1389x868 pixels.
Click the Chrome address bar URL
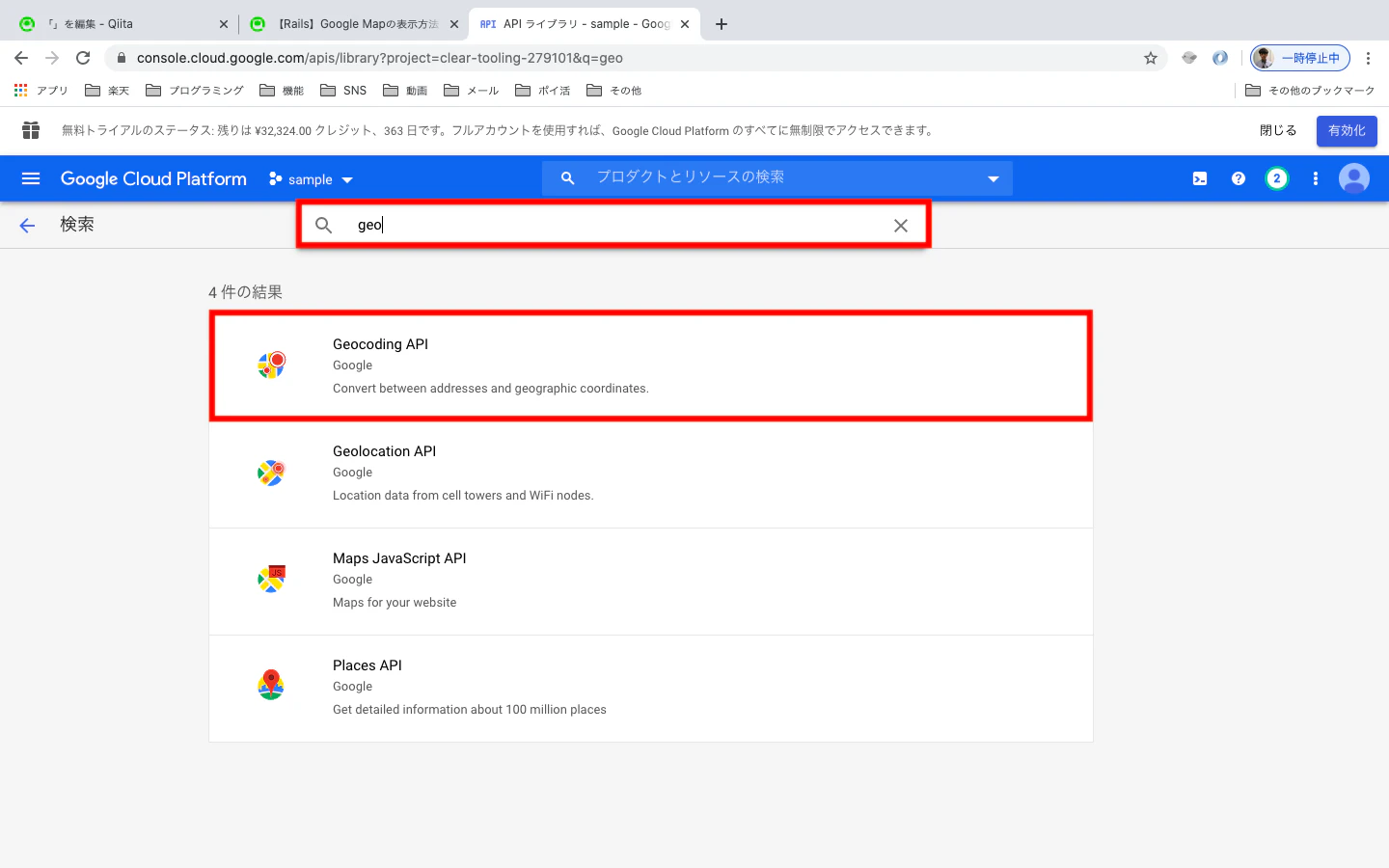coord(380,58)
